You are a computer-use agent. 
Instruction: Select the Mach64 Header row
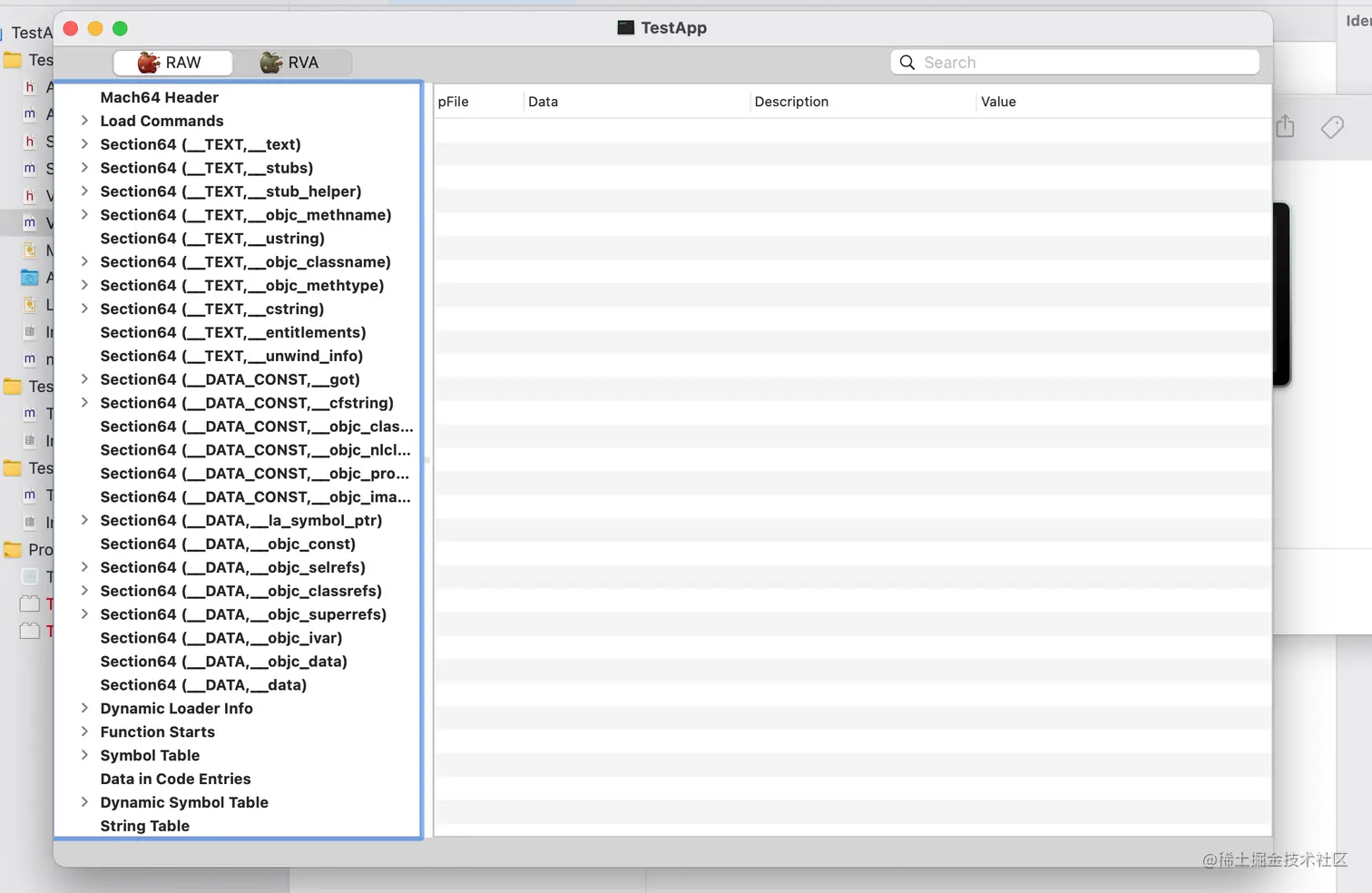pyautogui.click(x=238, y=97)
